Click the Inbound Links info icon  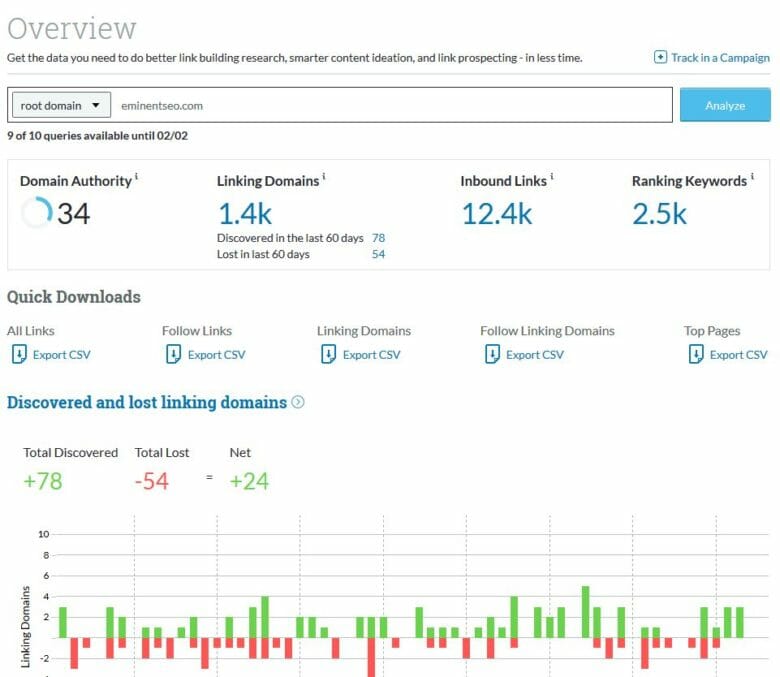click(552, 178)
